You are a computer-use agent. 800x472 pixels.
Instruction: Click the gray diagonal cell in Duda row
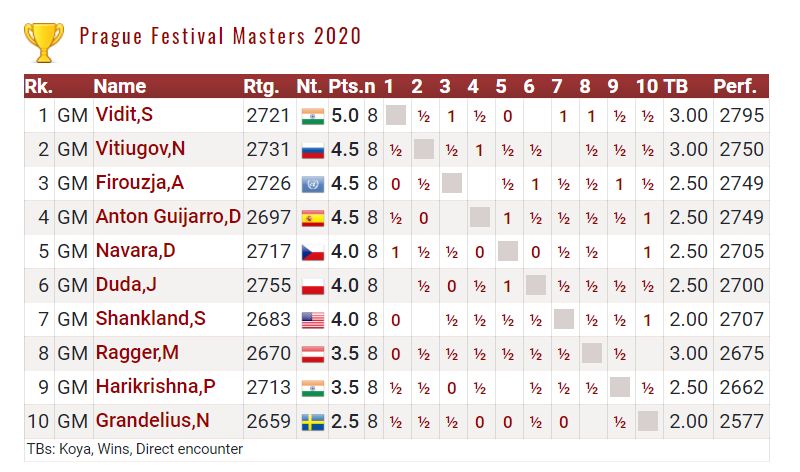[x=535, y=286]
